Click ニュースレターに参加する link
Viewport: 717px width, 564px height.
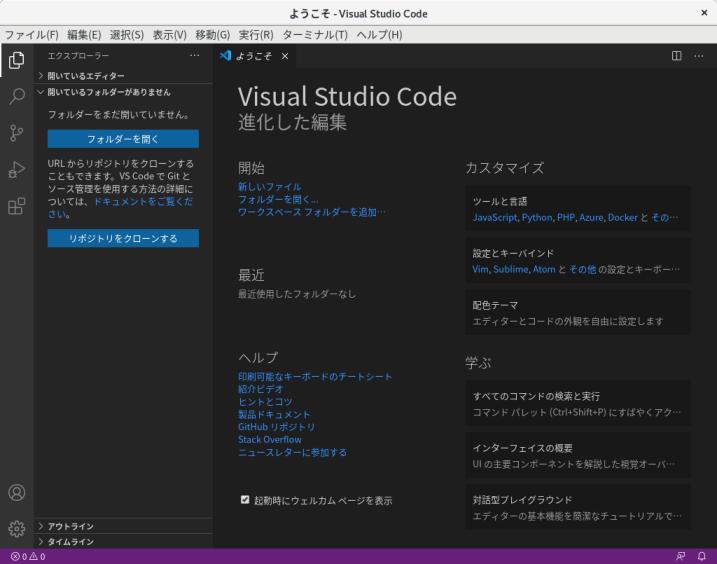(x=292, y=452)
